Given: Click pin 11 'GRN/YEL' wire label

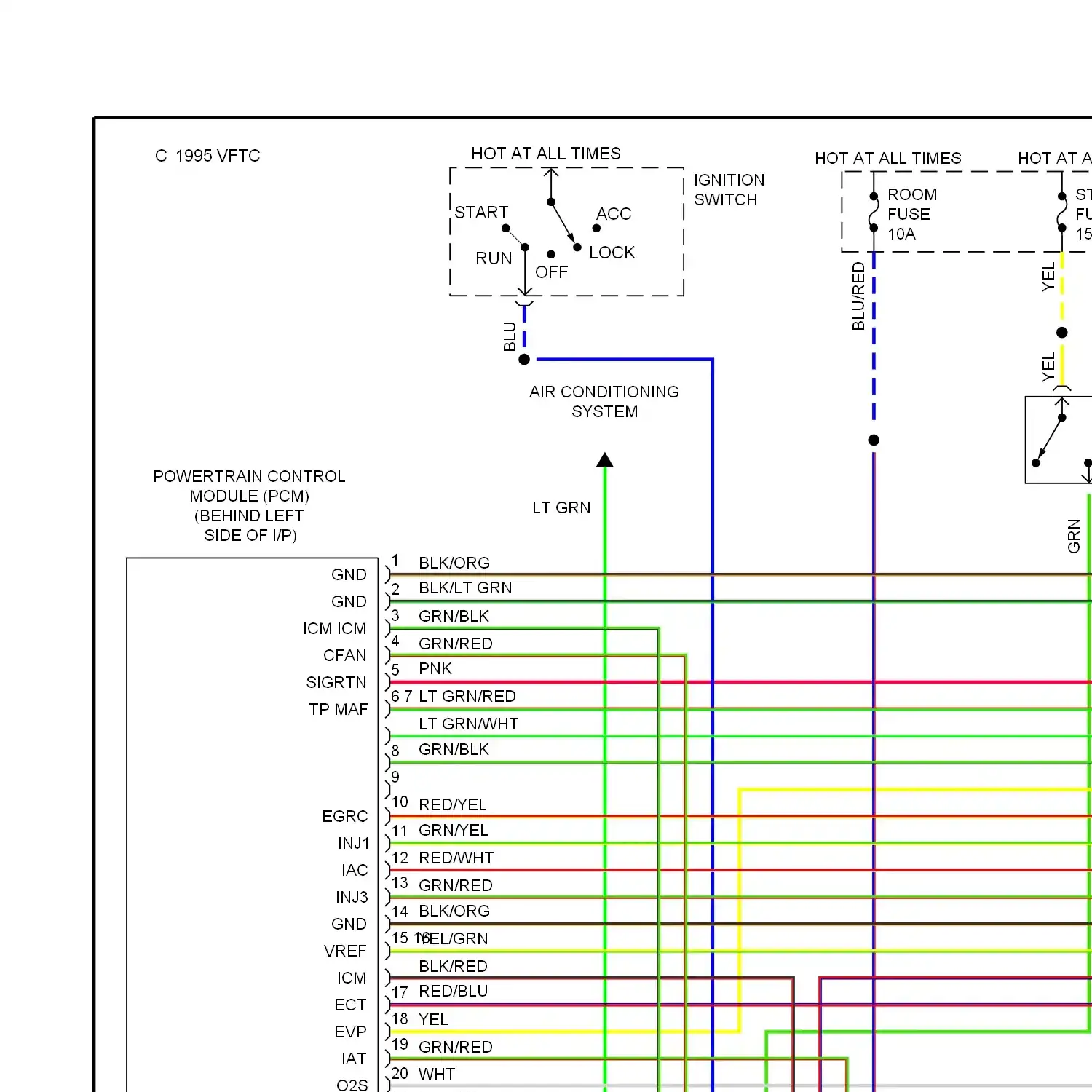Looking at the screenshot, I should click(x=454, y=831).
